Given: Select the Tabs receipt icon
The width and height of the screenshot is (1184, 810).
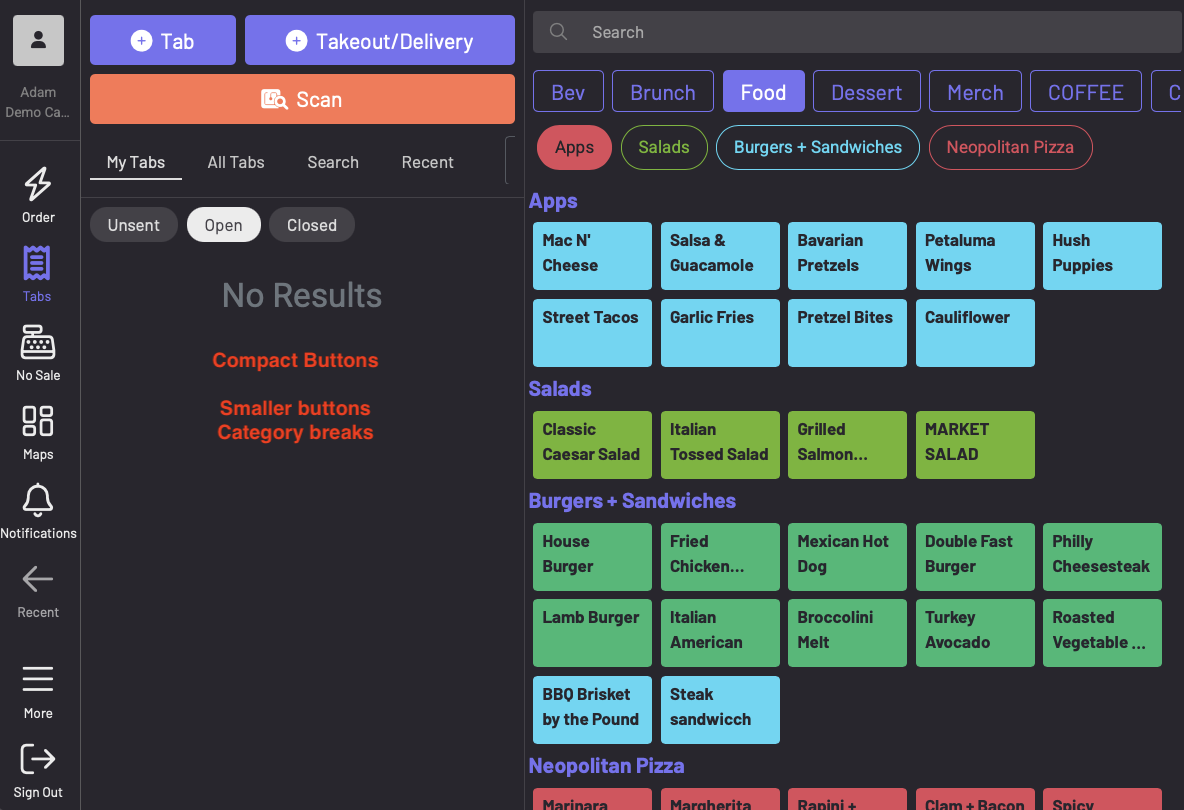Looking at the screenshot, I should point(37,265).
